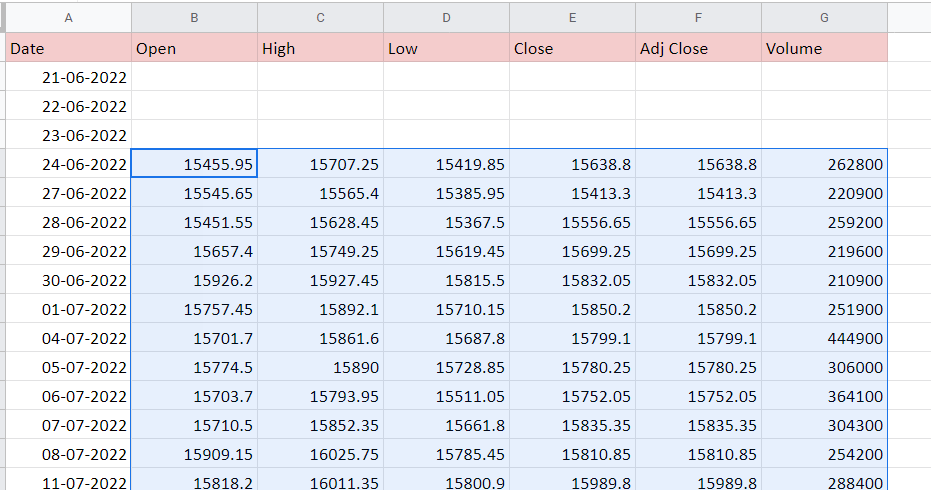Click Open value 15545.65
The image size is (931, 490).
pyautogui.click(x=194, y=193)
